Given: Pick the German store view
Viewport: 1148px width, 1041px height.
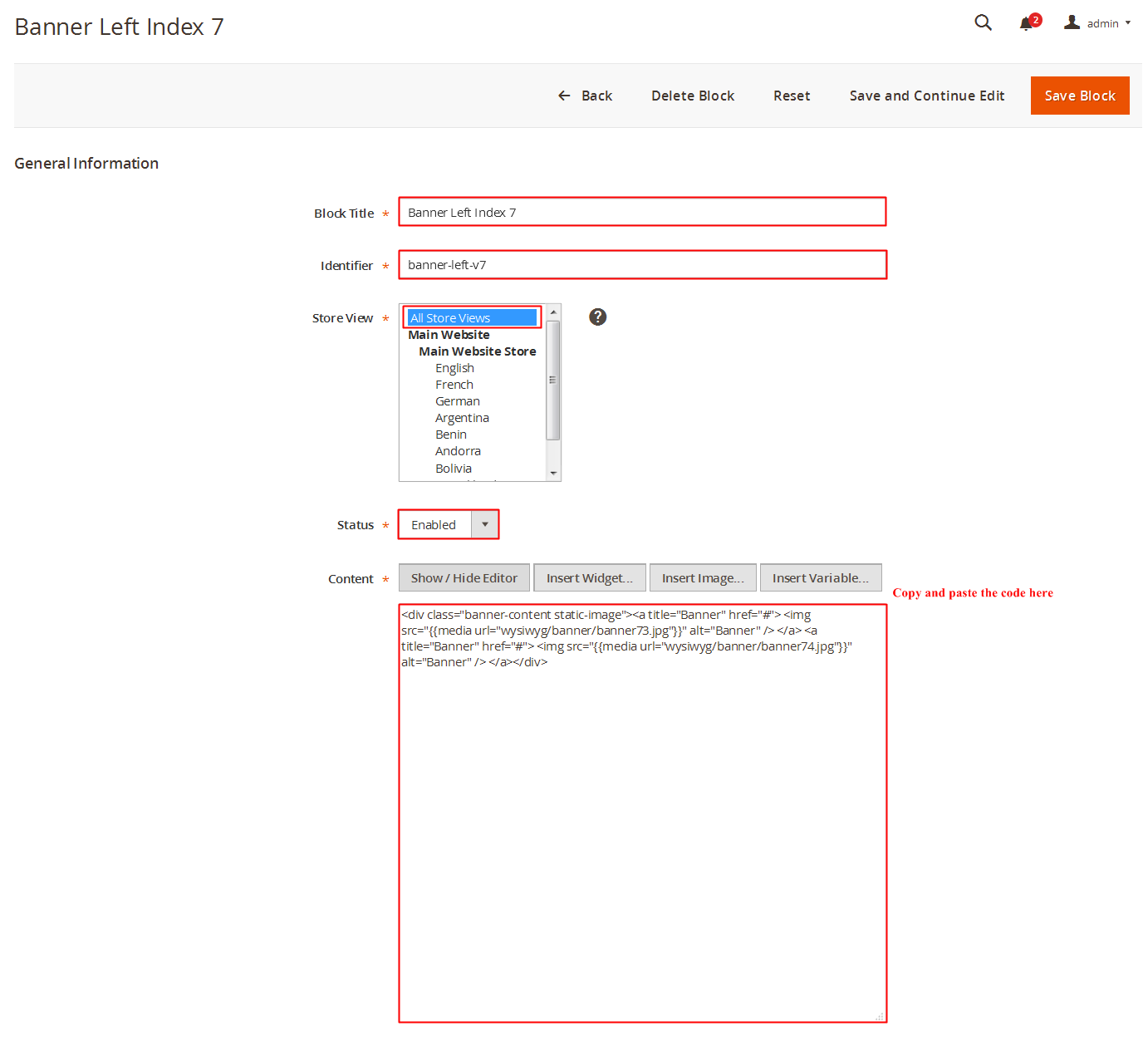Looking at the screenshot, I should click(x=457, y=401).
